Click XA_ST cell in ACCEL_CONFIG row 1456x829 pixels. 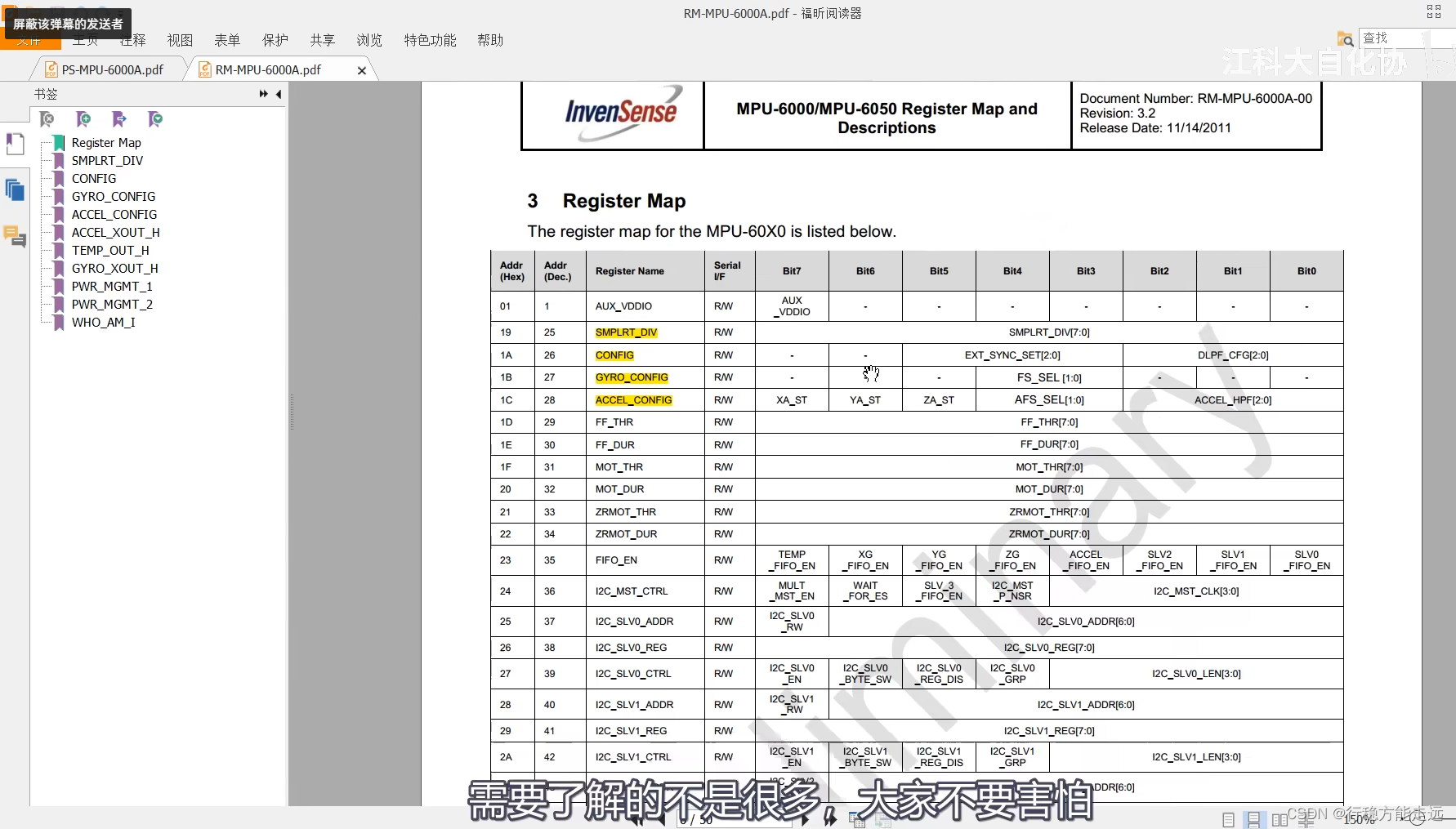click(792, 400)
